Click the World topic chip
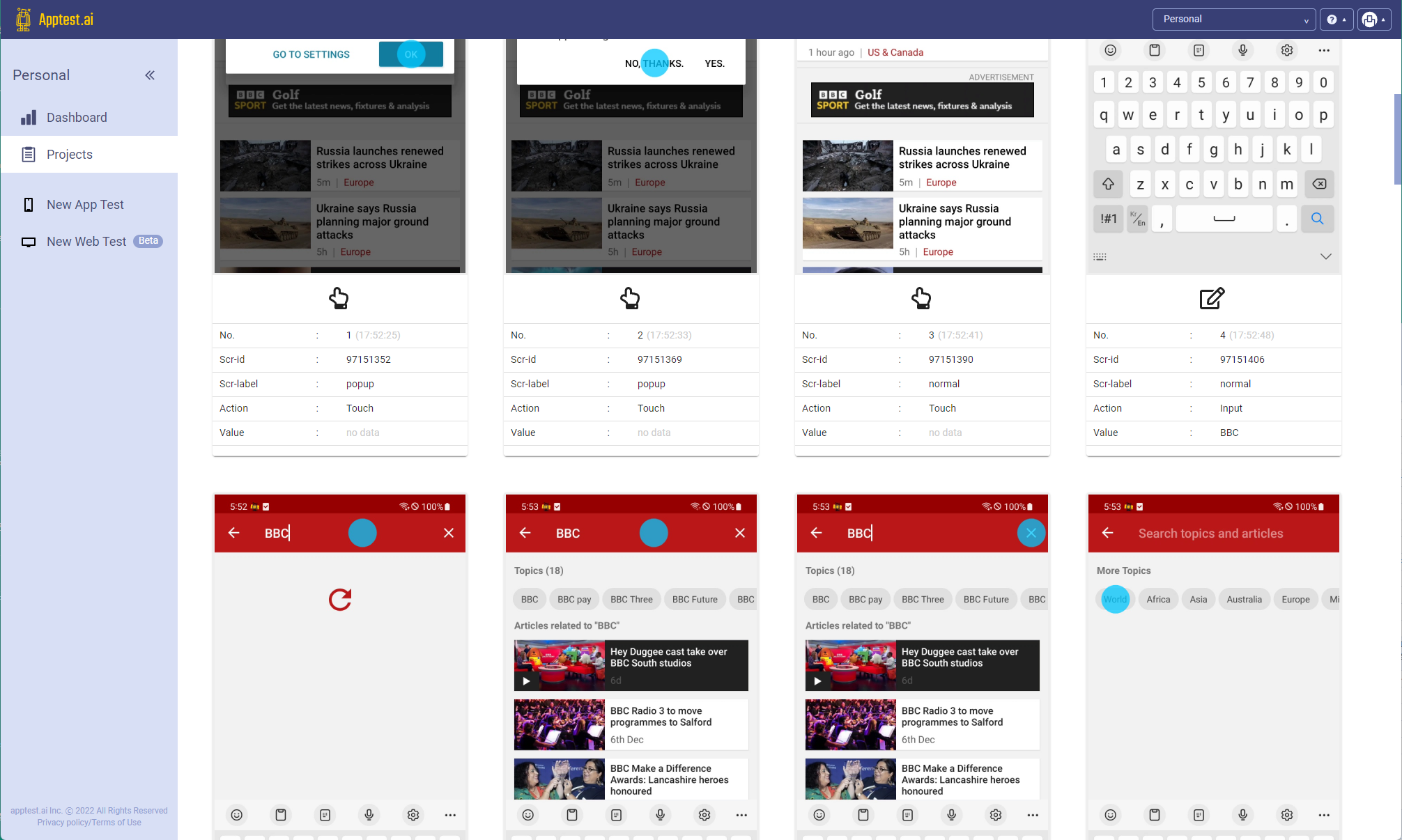The image size is (1402, 840). pyautogui.click(x=1115, y=599)
